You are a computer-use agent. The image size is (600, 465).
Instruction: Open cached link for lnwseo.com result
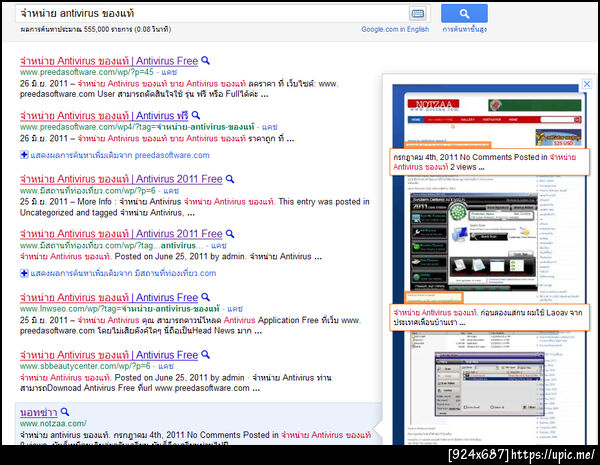pyautogui.click(x=235, y=308)
